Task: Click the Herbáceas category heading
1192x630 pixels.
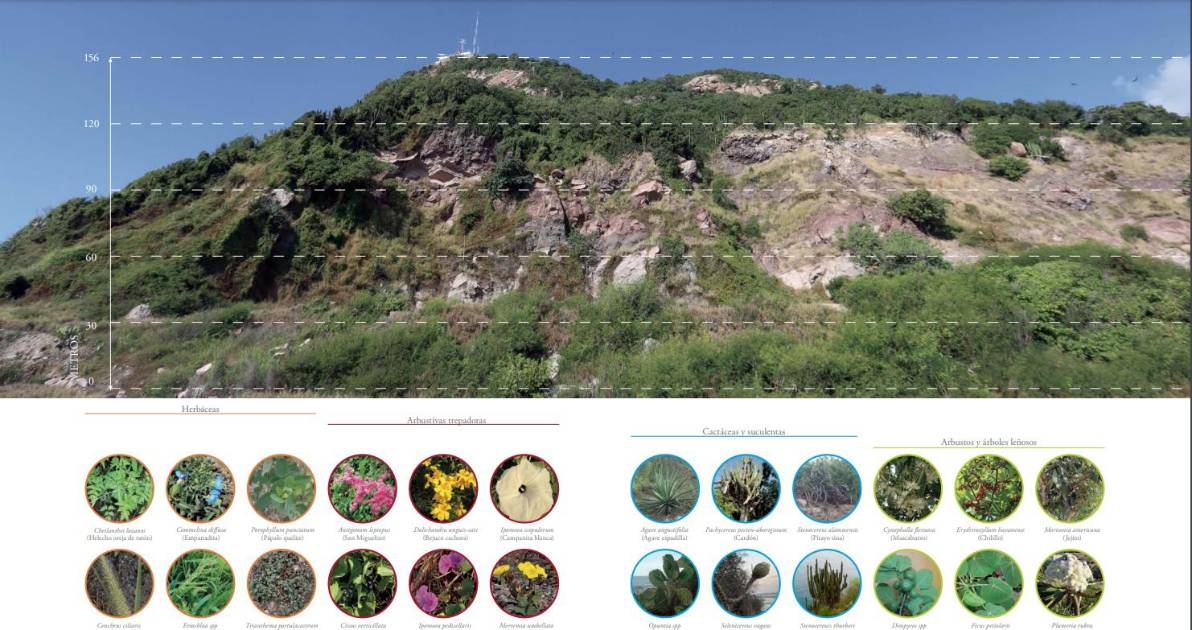Action: pyautogui.click(x=200, y=409)
